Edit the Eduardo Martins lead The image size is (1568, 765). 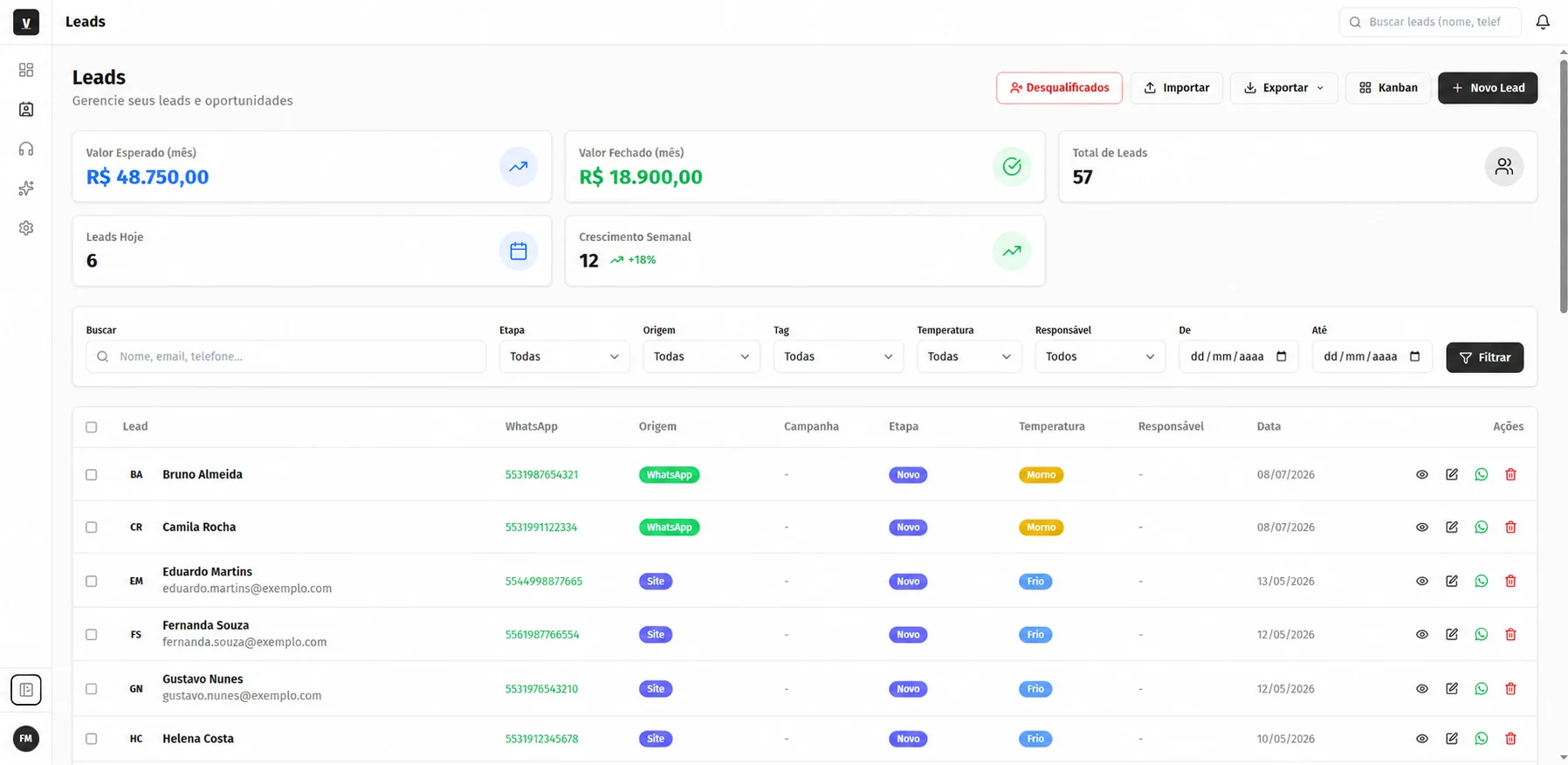pos(1452,581)
